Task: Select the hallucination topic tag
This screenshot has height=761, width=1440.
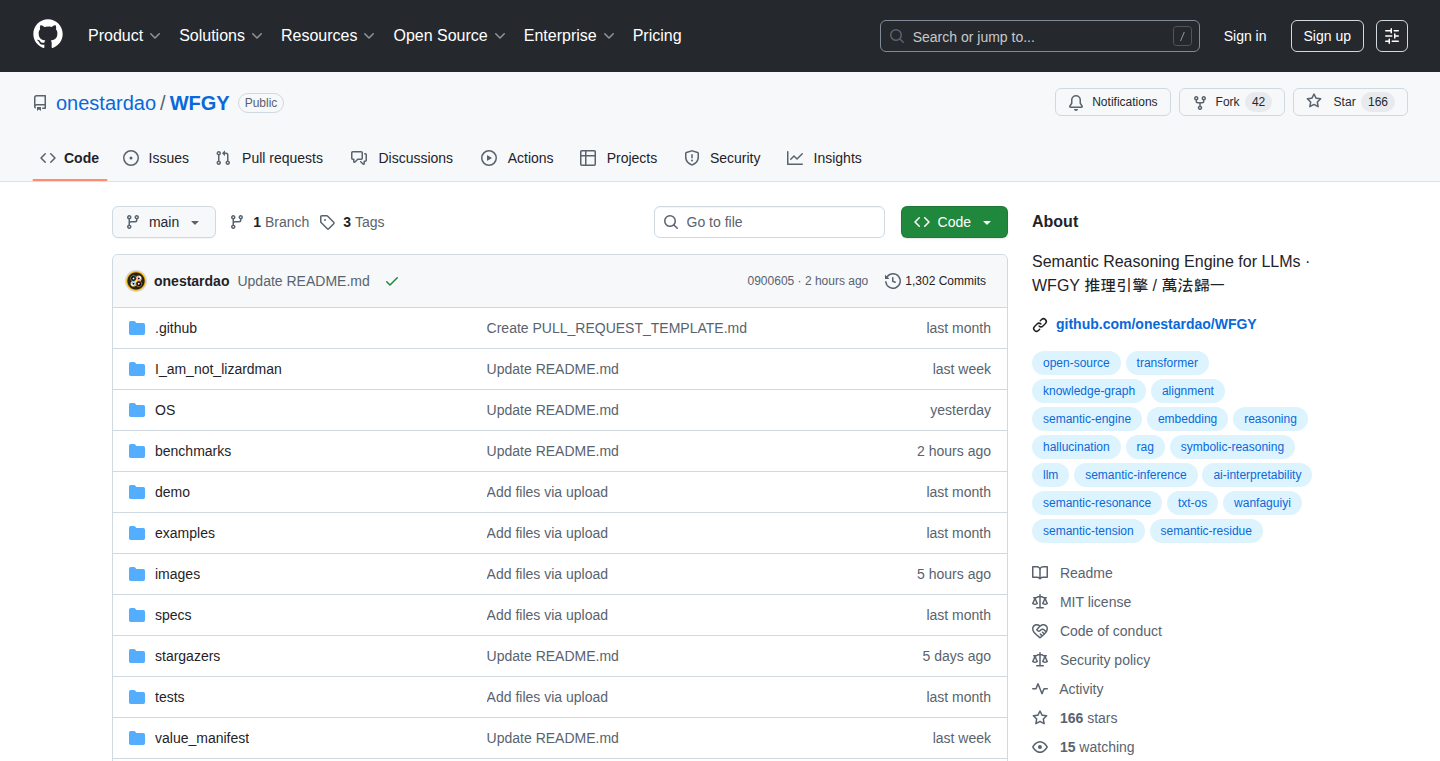Action: point(1076,447)
